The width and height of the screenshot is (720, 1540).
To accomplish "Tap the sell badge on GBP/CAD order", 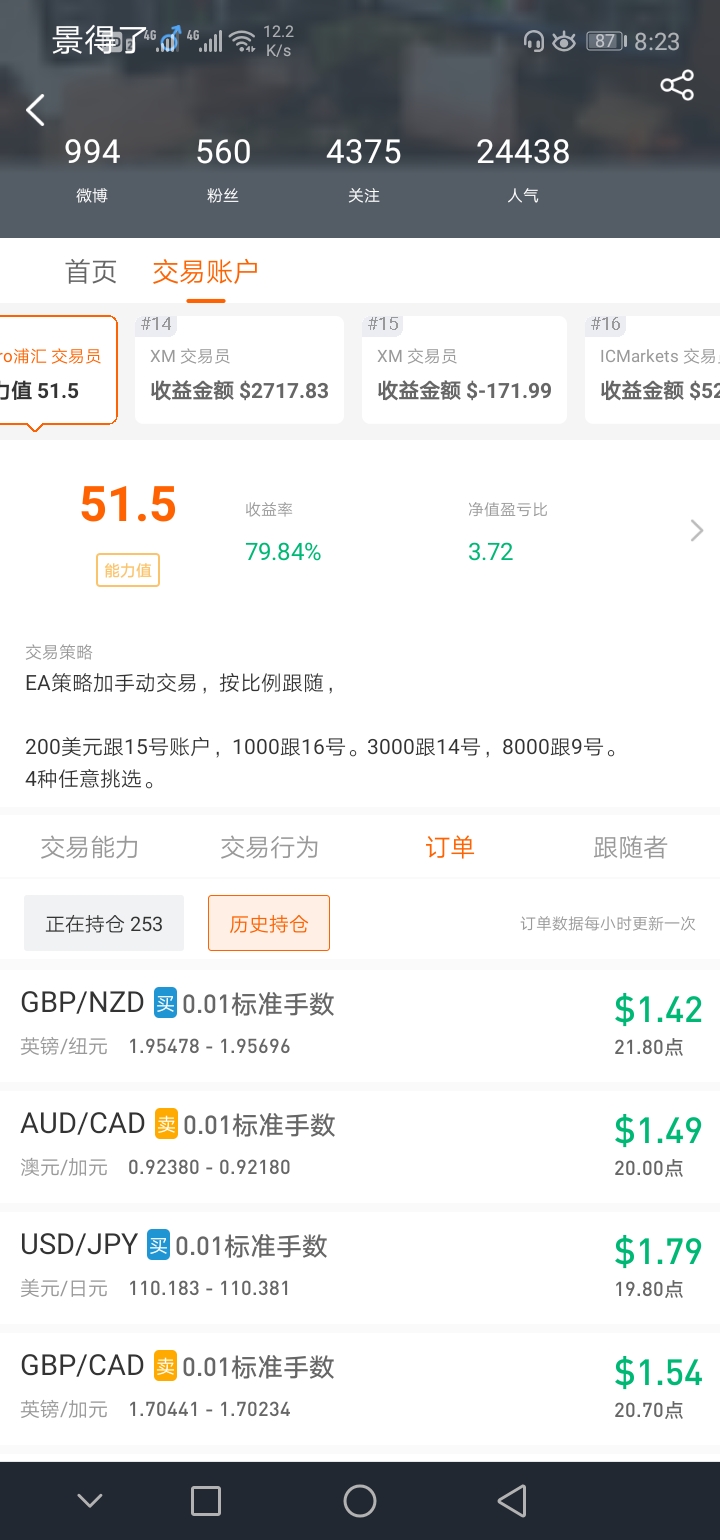I will click(165, 1366).
